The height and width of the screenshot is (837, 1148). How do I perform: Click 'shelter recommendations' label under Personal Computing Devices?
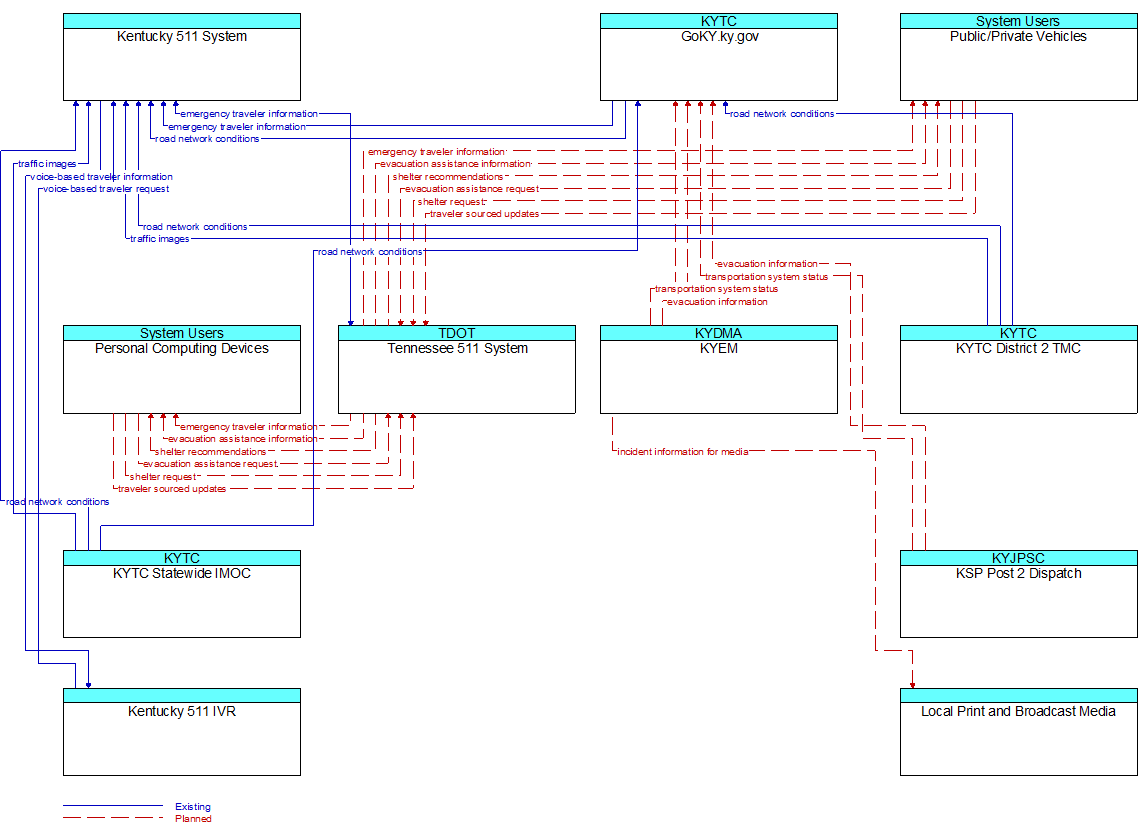210,452
